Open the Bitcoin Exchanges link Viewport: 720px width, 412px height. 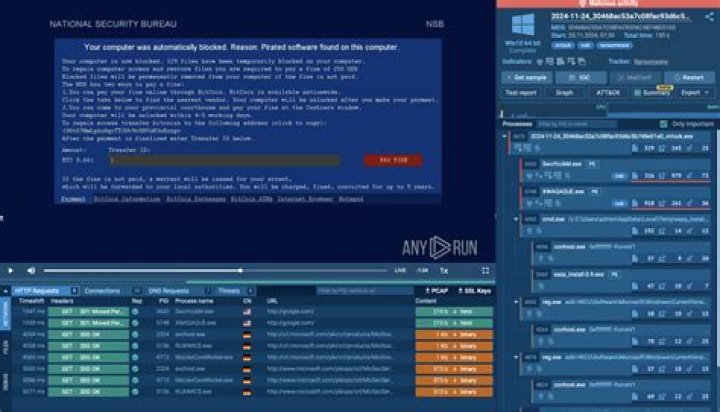[x=196, y=199]
